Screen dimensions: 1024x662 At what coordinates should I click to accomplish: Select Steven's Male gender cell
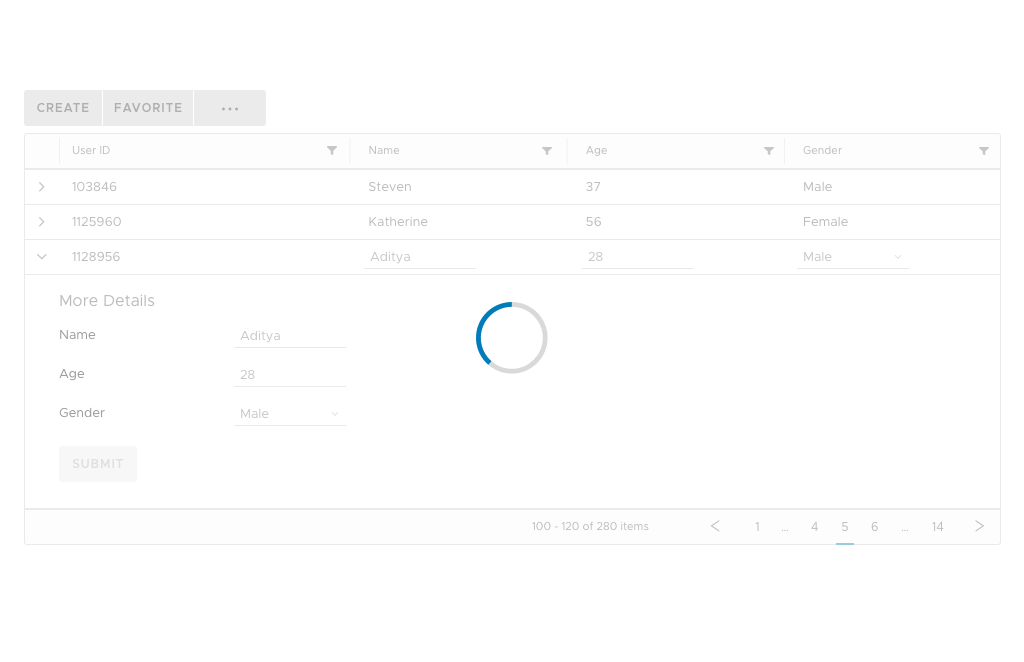click(818, 187)
